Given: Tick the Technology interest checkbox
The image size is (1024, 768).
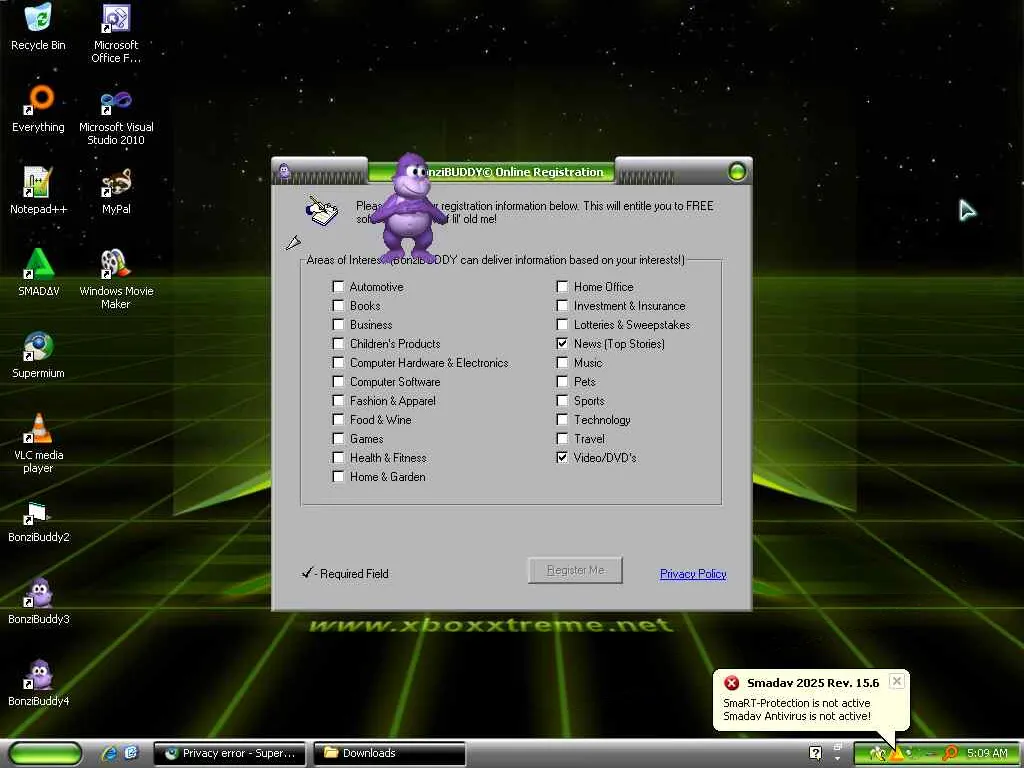Looking at the screenshot, I should pos(562,419).
